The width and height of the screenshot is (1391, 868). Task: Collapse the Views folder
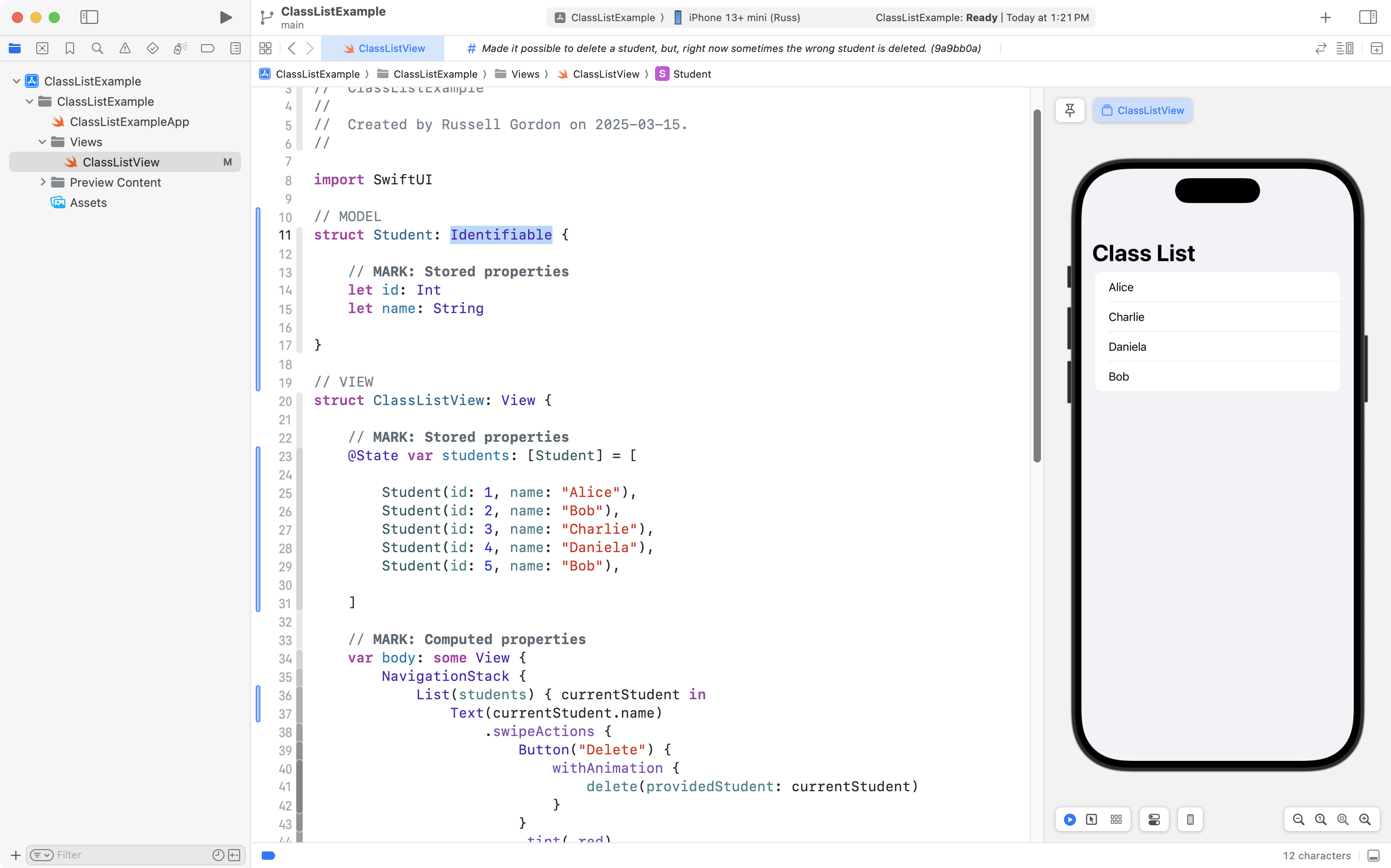[42, 142]
